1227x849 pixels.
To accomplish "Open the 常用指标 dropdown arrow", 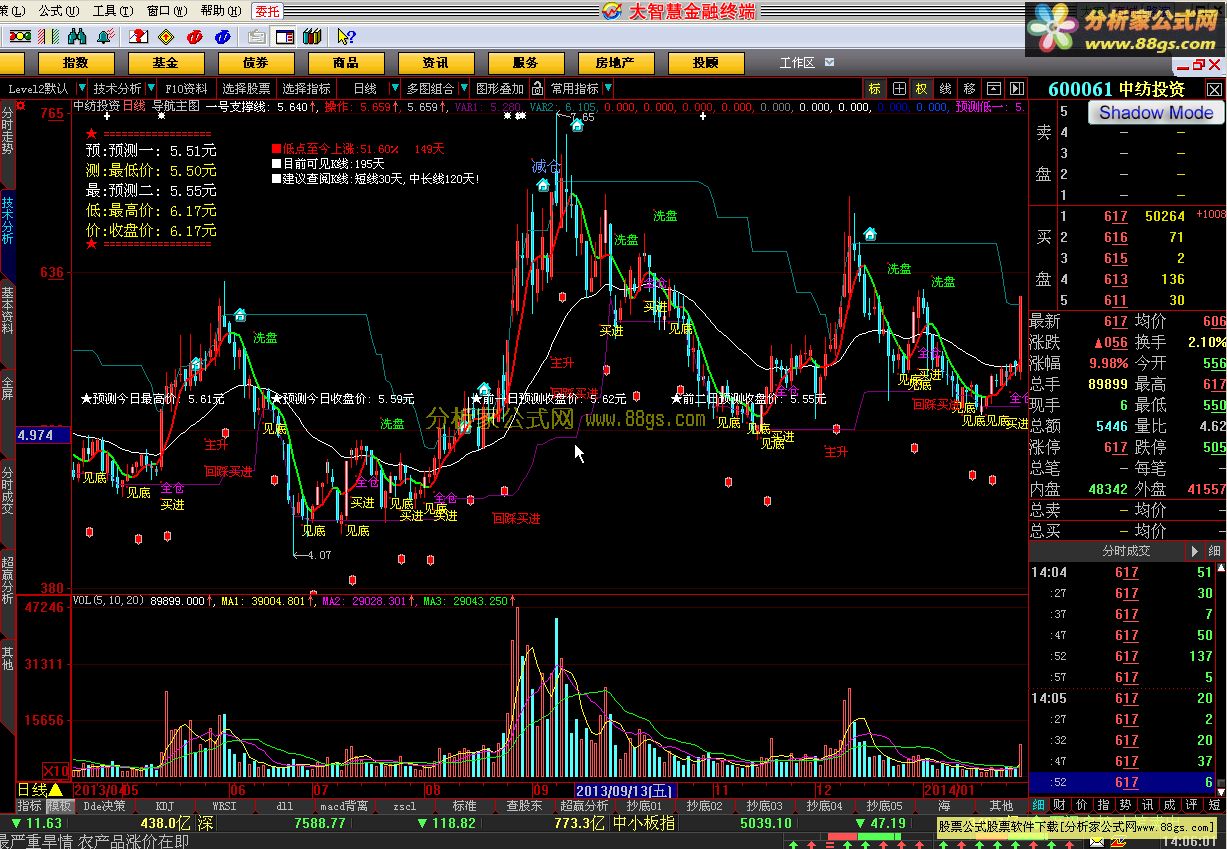I will 608,88.
